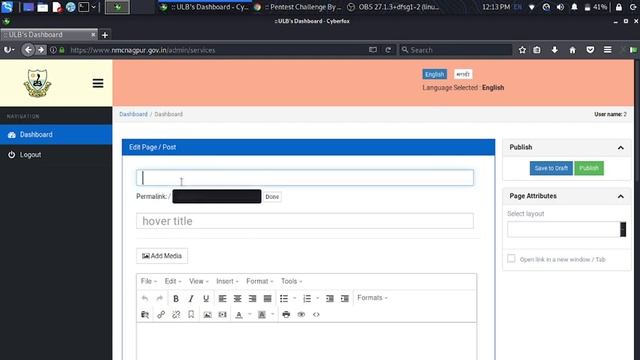The image size is (640, 360).
Task: Bookmark this page with star icon
Action: (x=522, y=50)
